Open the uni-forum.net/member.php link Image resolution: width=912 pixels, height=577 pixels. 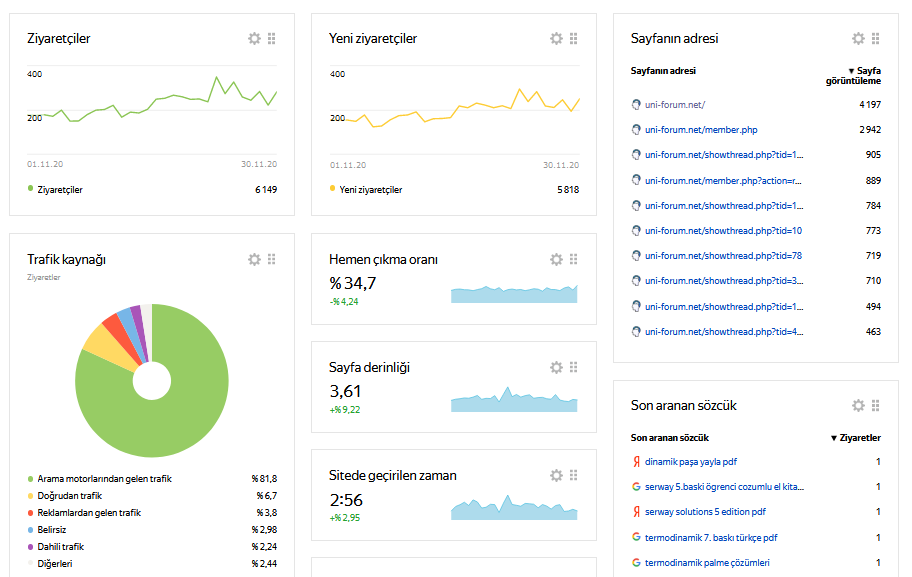pyautogui.click(x=701, y=130)
